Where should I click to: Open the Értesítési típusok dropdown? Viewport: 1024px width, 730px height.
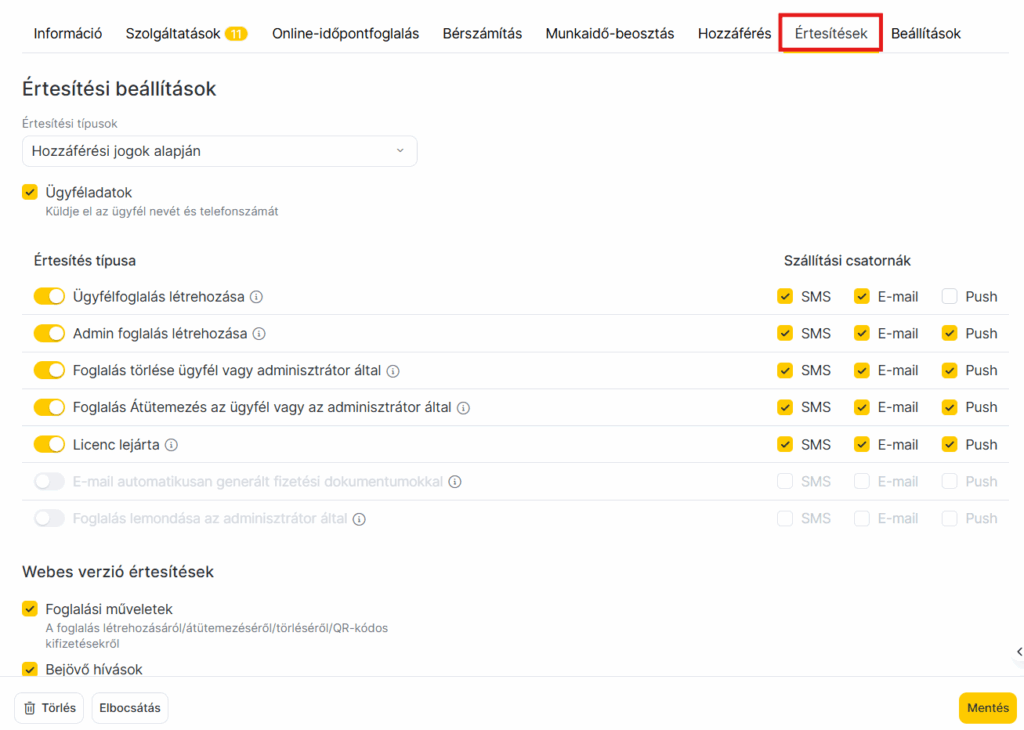click(219, 151)
